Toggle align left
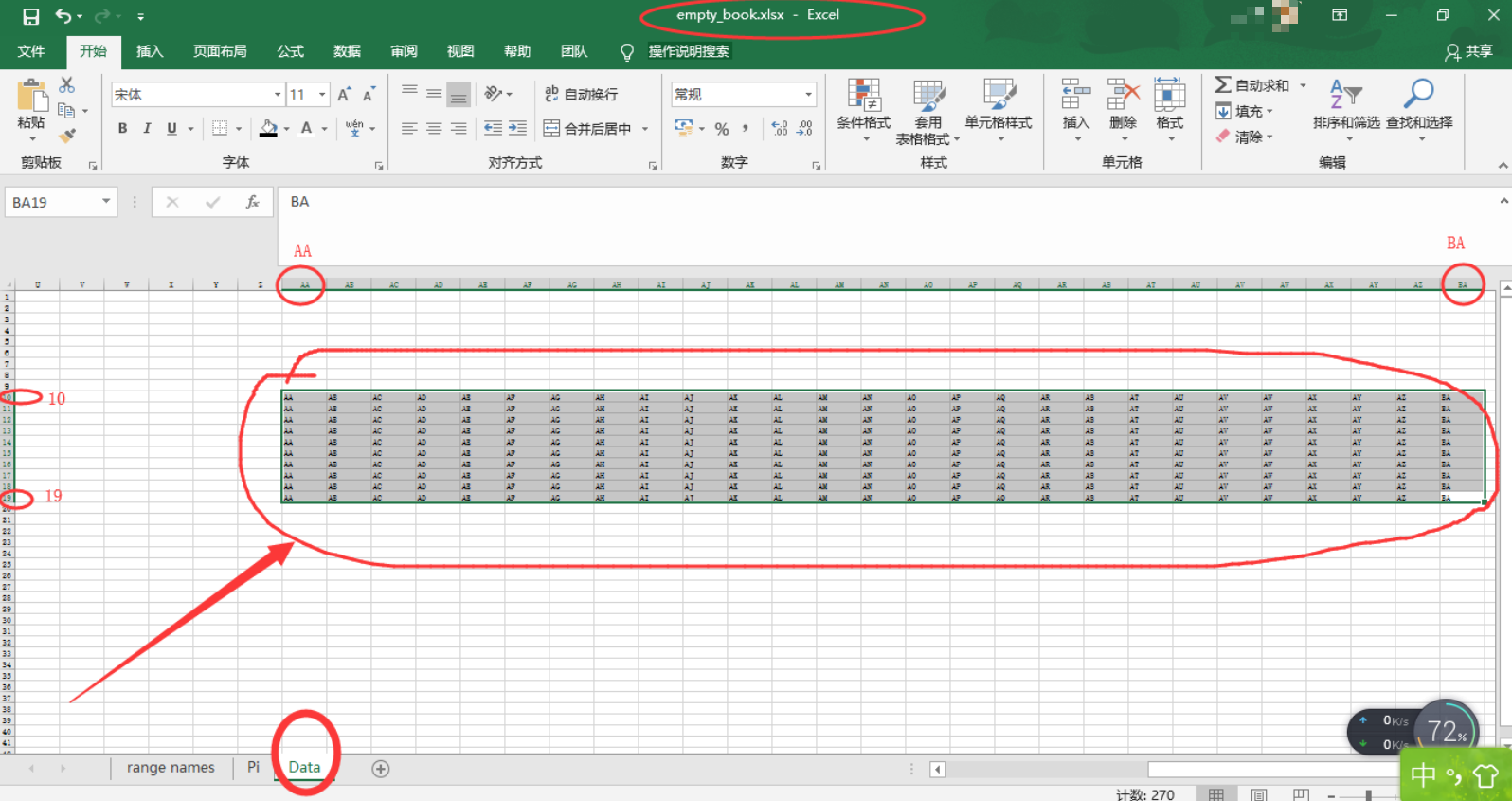This screenshot has height=801, width=1512. (409, 128)
